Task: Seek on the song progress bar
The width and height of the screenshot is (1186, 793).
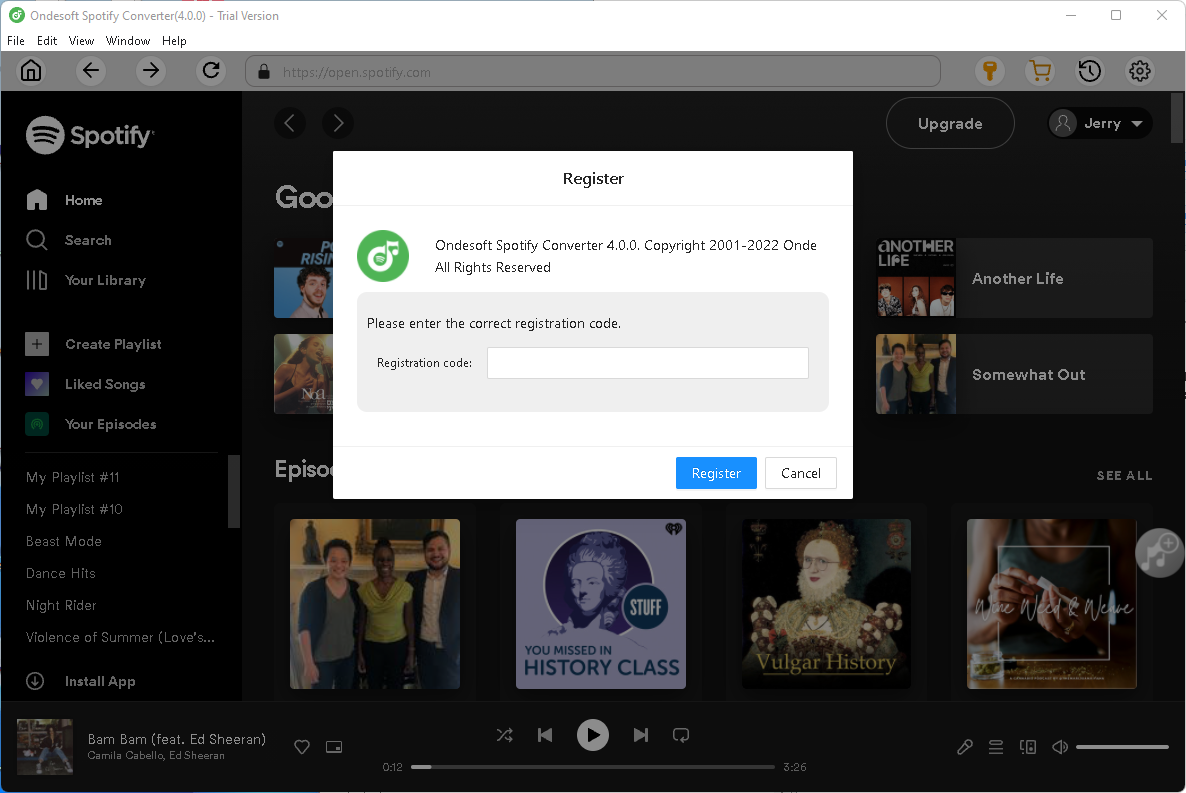Action: [x=593, y=767]
